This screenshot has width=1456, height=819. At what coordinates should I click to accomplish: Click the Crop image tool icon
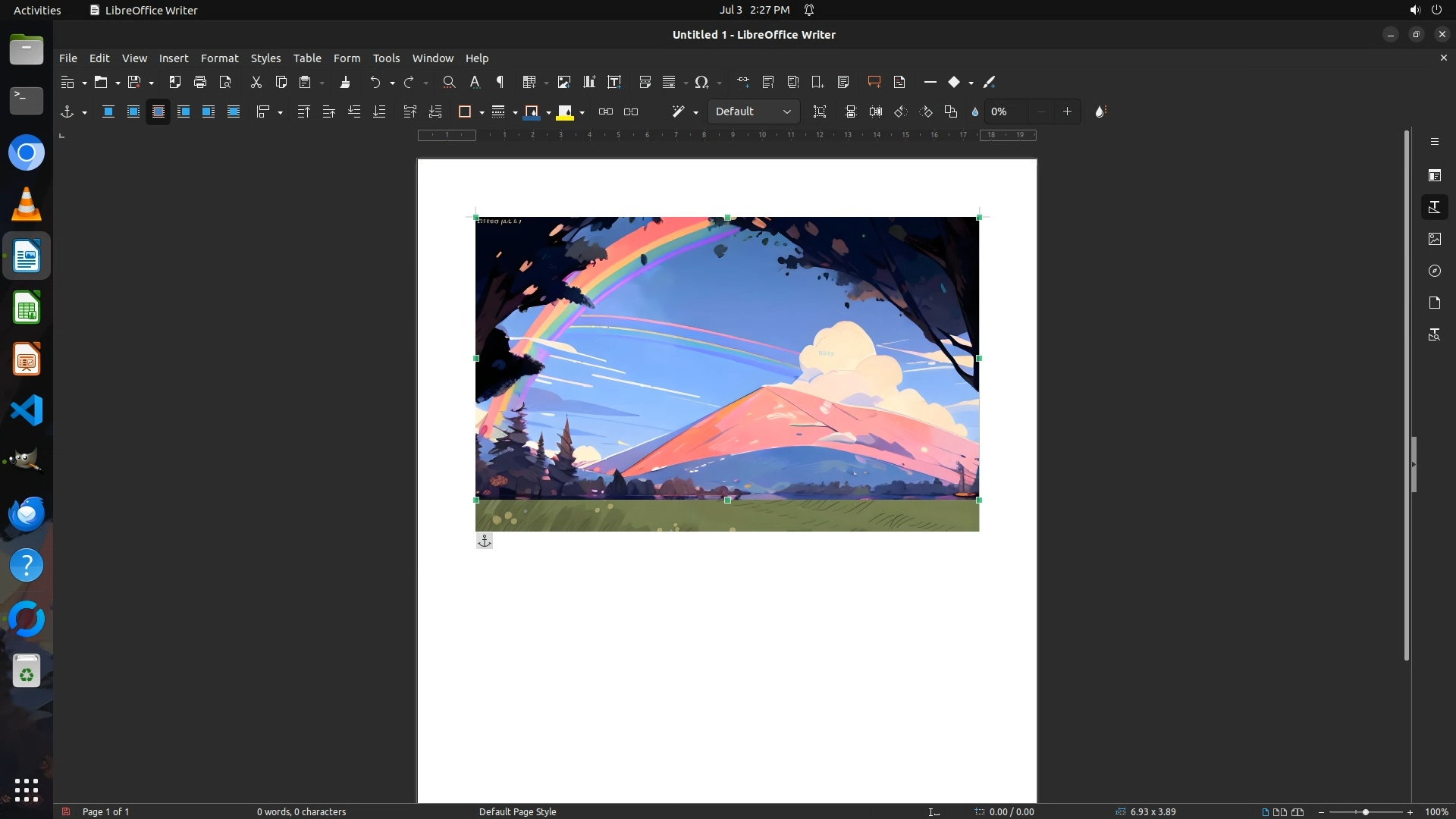tap(820, 111)
